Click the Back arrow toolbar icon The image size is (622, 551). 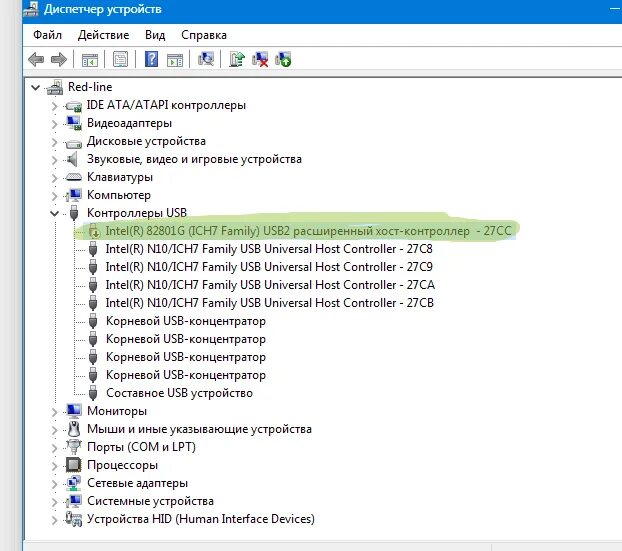[x=36, y=60]
